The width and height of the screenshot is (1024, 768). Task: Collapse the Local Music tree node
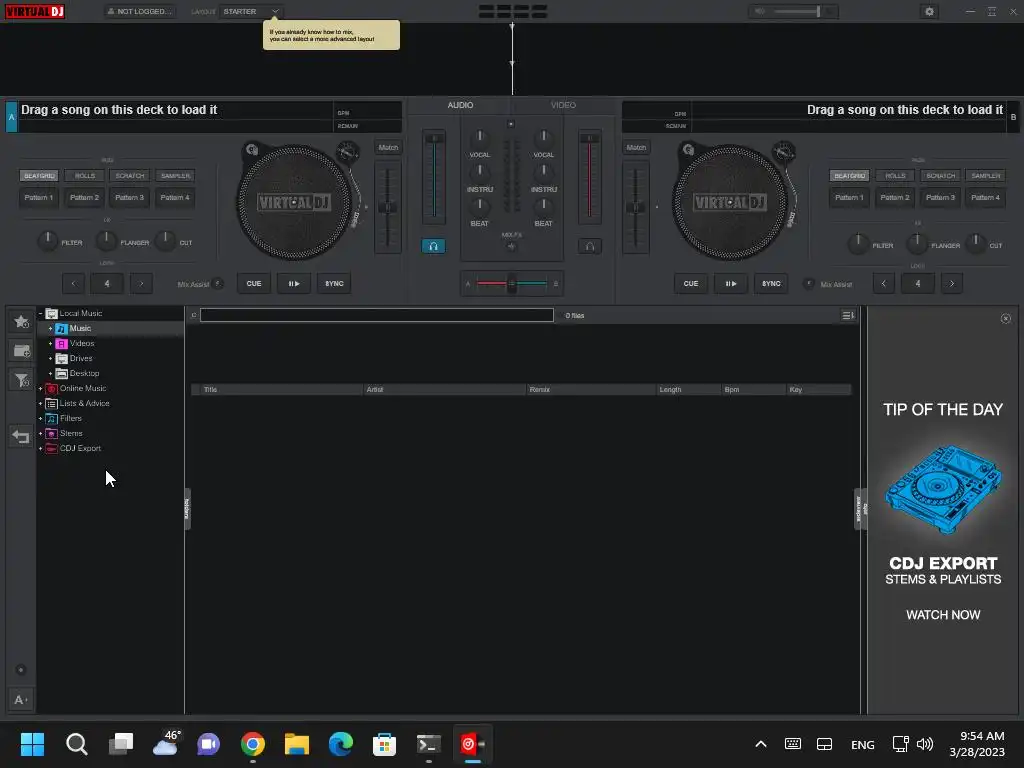click(x=40, y=313)
